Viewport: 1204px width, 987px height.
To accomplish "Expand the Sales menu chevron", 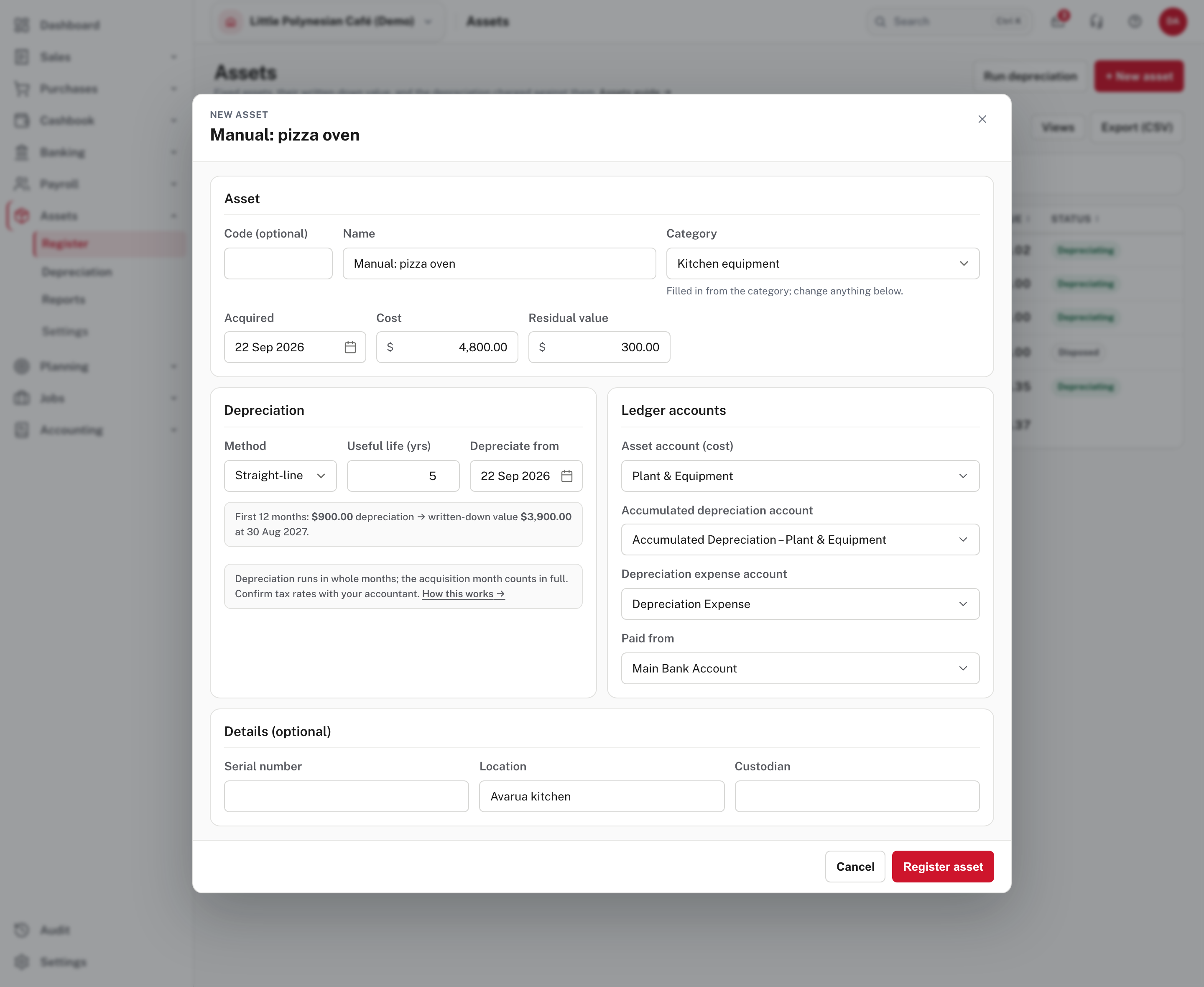I will pos(174,57).
